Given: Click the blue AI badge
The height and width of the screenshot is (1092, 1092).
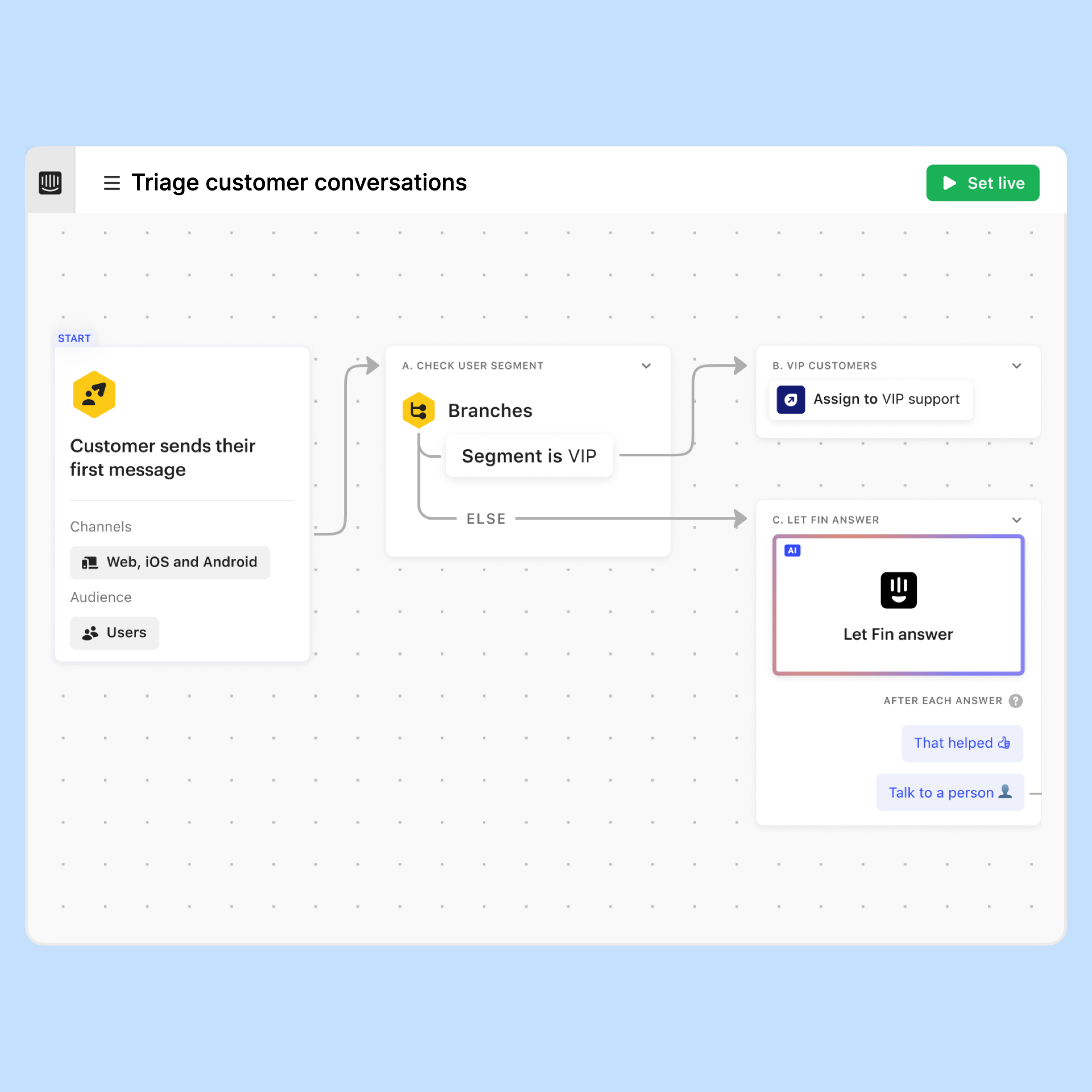Looking at the screenshot, I should coord(792,551).
